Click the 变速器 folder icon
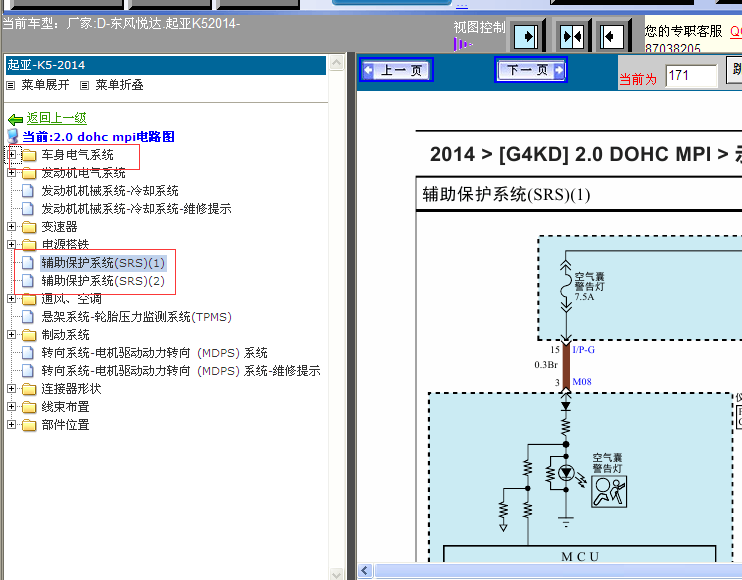This screenshot has width=742, height=580. pos(29,227)
